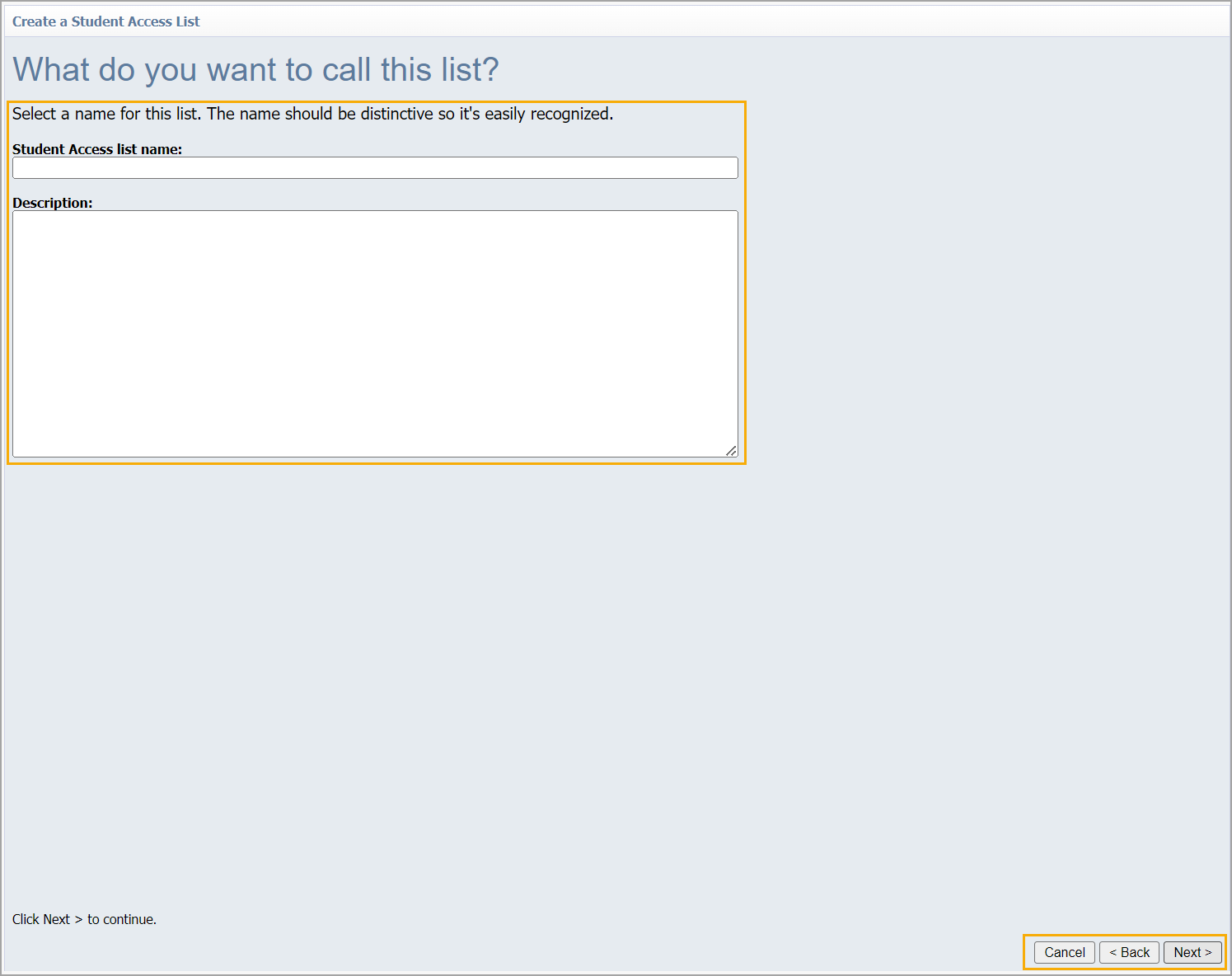Click the "Create a Student Access List" title
The image size is (1232, 976).
[106, 21]
